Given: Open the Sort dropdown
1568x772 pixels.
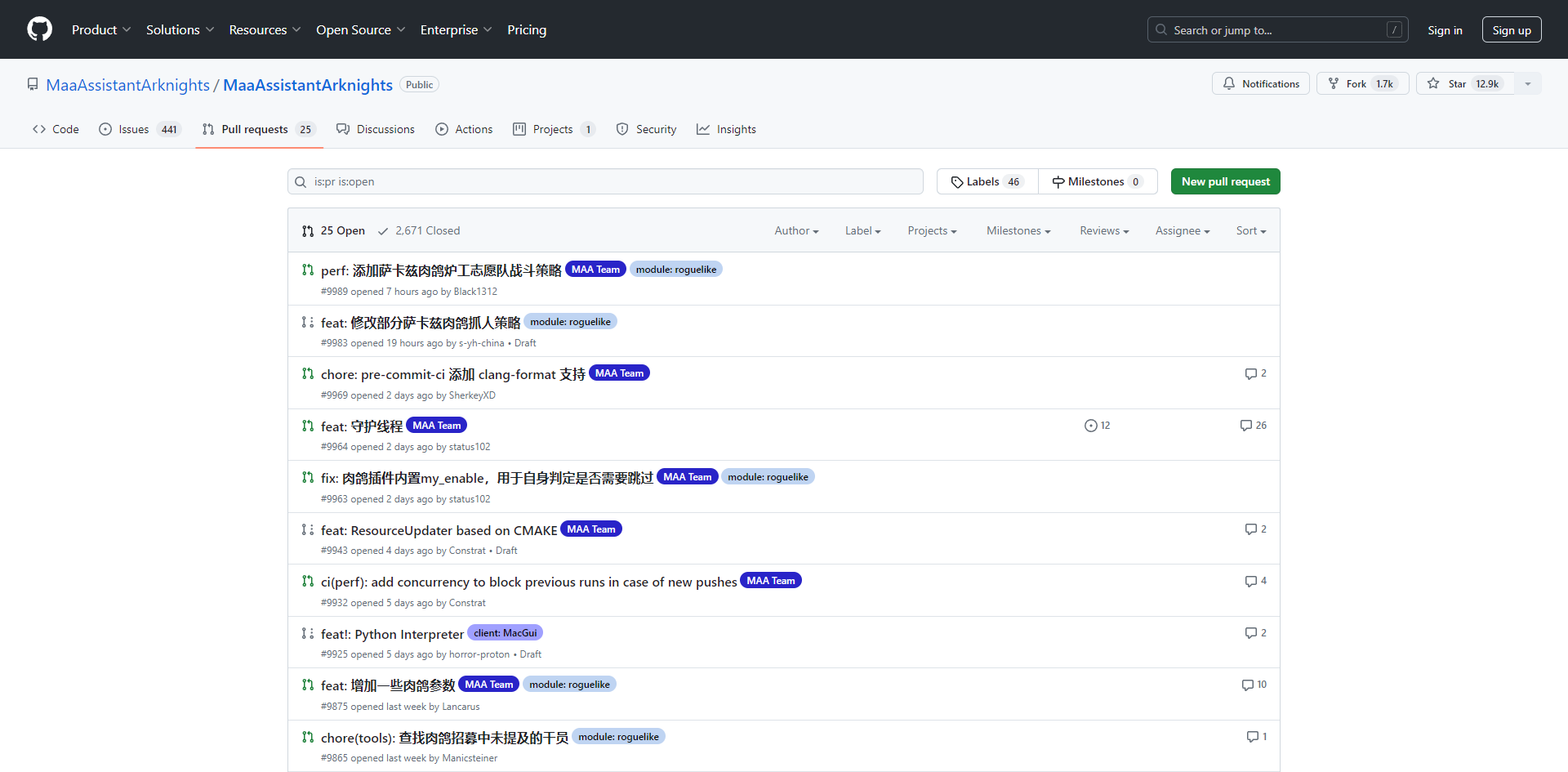Looking at the screenshot, I should pyautogui.click(x=1251, y=230).
